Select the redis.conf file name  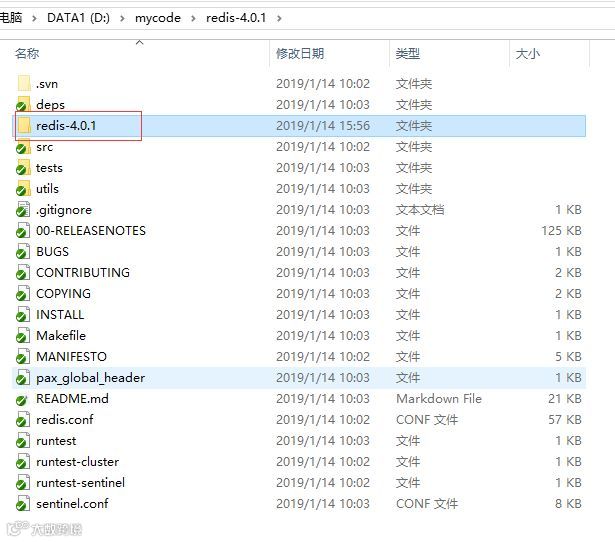(x=65, y=420)
